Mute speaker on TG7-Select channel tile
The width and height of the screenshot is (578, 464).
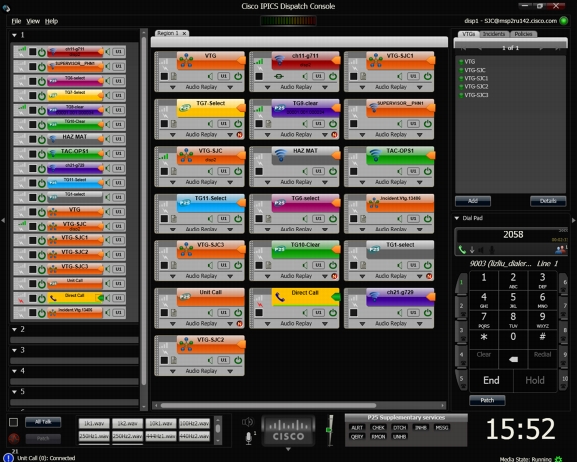(x=210, y=124)
